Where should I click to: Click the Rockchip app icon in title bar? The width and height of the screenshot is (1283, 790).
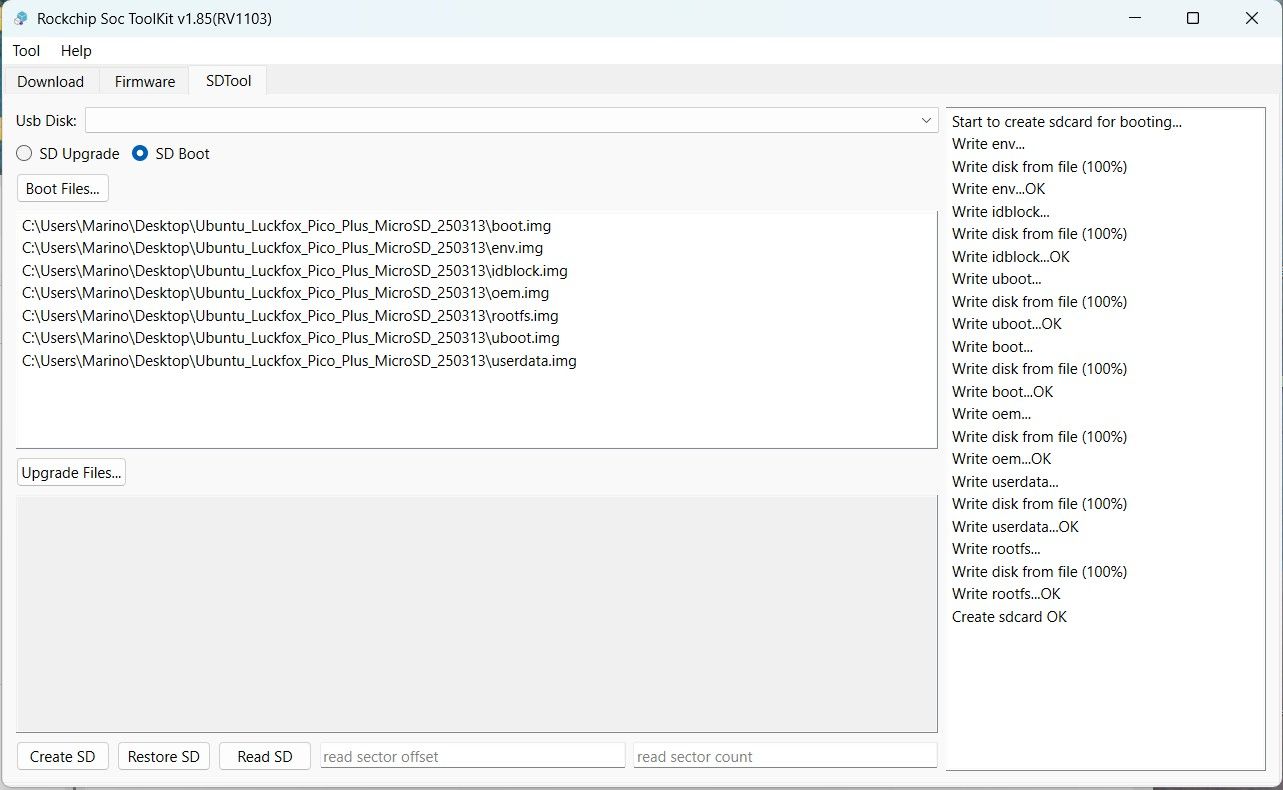(20, 18)
